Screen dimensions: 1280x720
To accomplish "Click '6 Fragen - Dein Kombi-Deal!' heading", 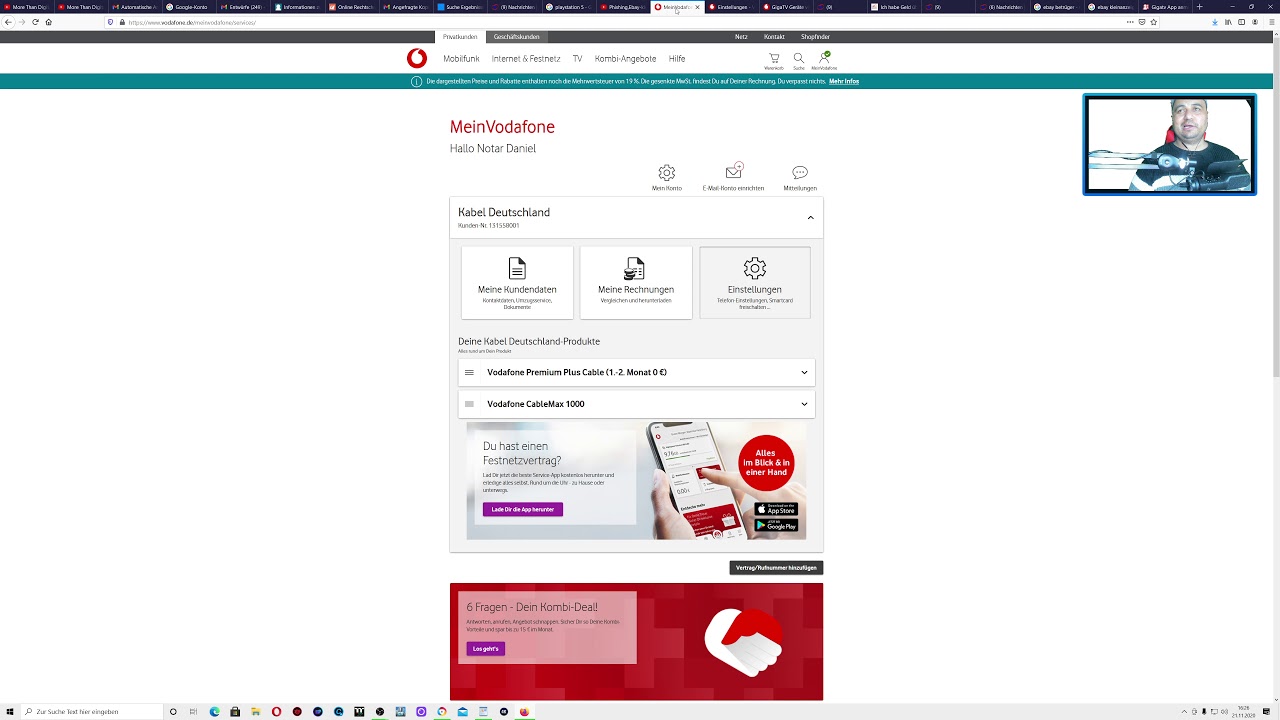I will (x=532, y=607).
